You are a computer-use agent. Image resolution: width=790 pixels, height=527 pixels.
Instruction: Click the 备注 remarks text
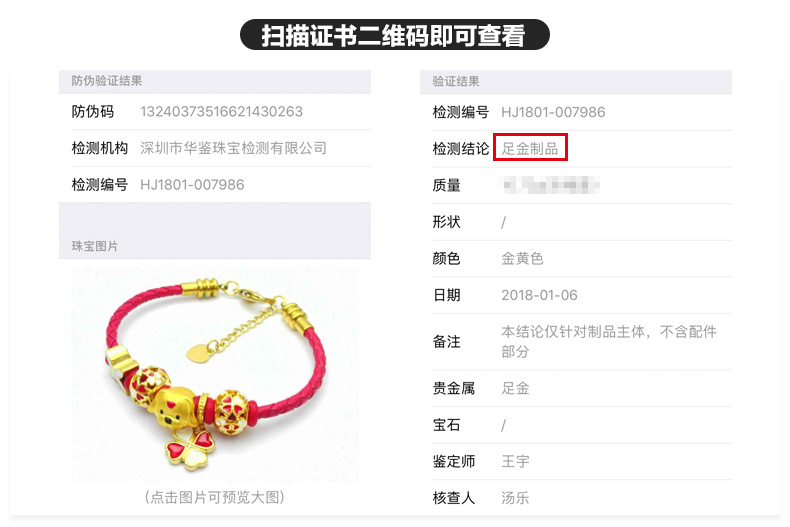pyautogui.click(x=609, y=341)
